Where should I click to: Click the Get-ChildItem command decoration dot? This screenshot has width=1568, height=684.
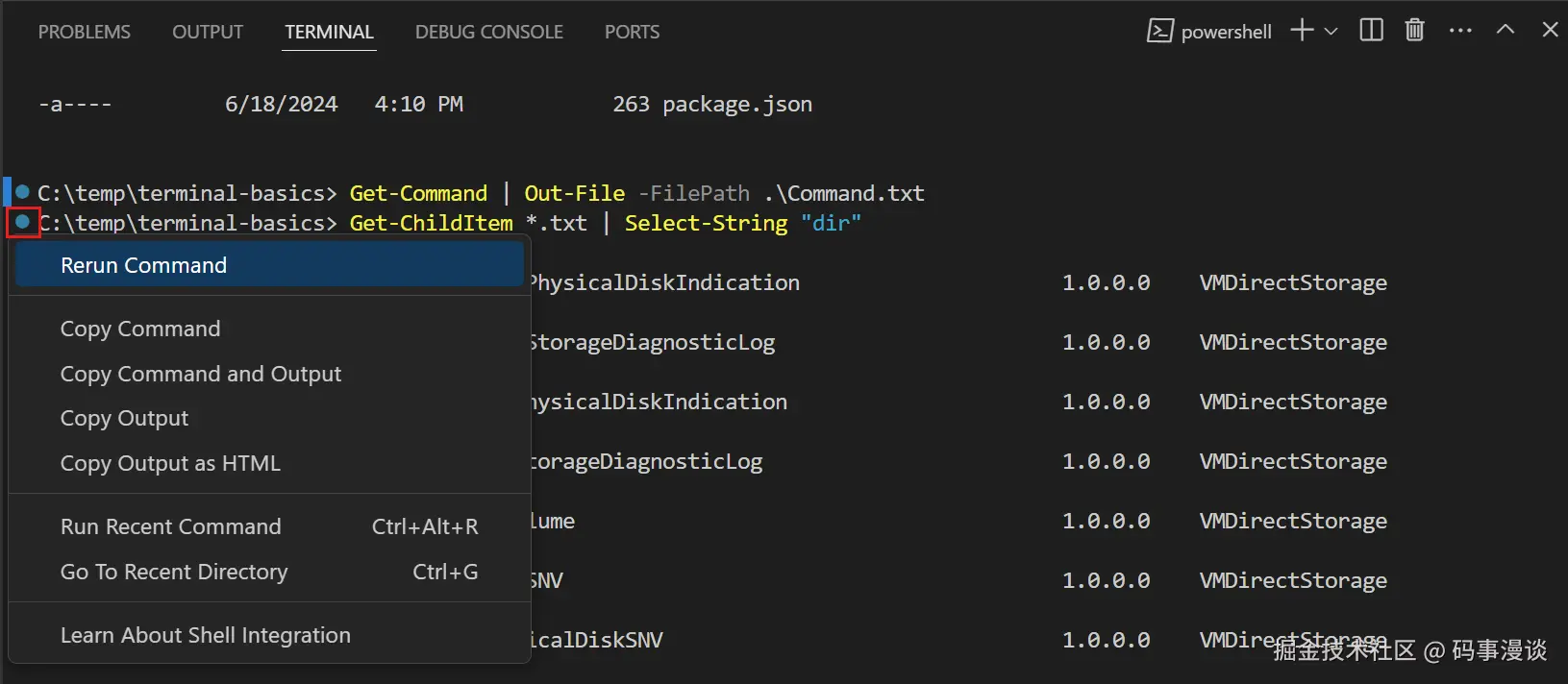(23, 222)
